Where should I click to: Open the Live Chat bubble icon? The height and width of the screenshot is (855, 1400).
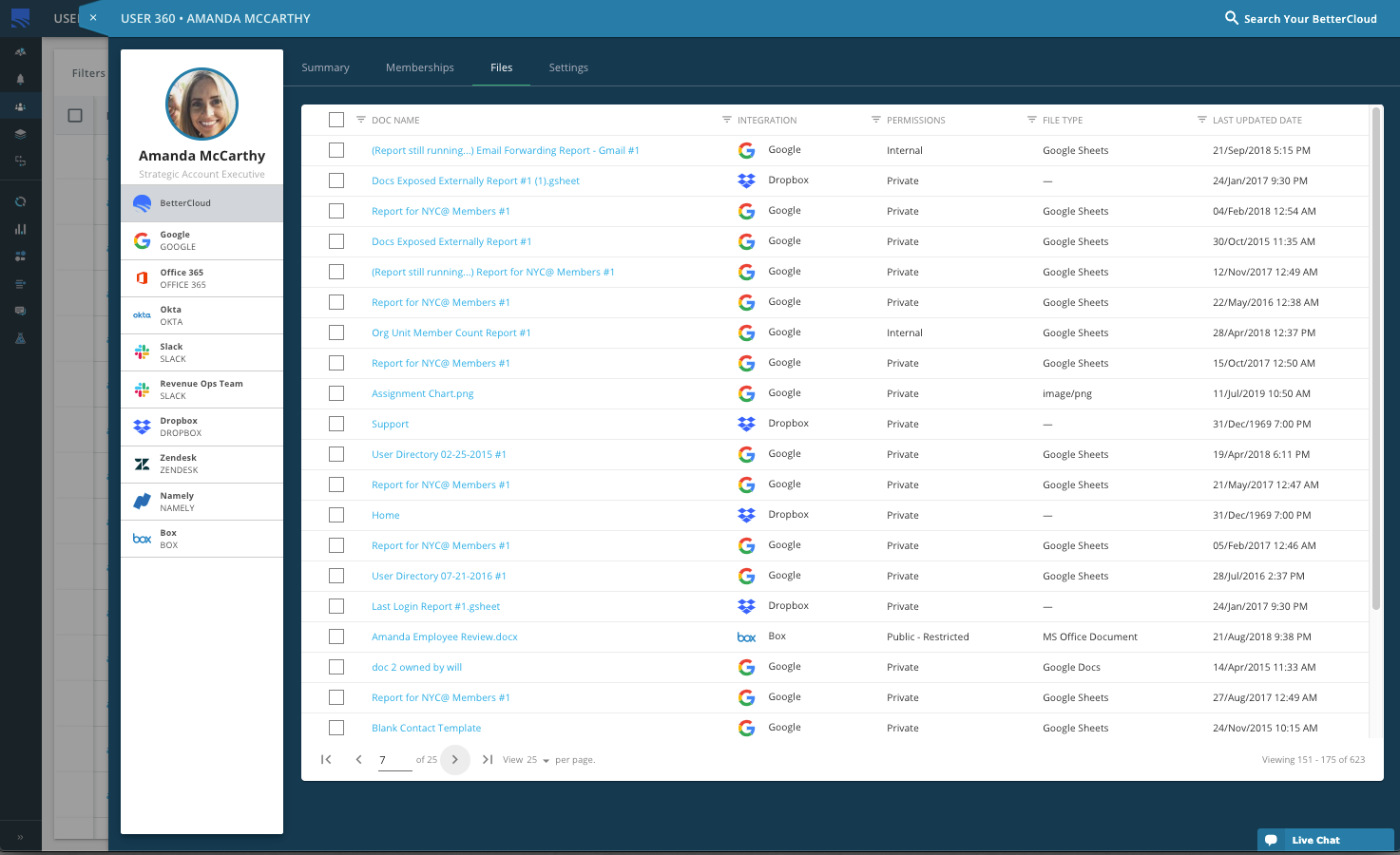click(x=1271, y=840)
